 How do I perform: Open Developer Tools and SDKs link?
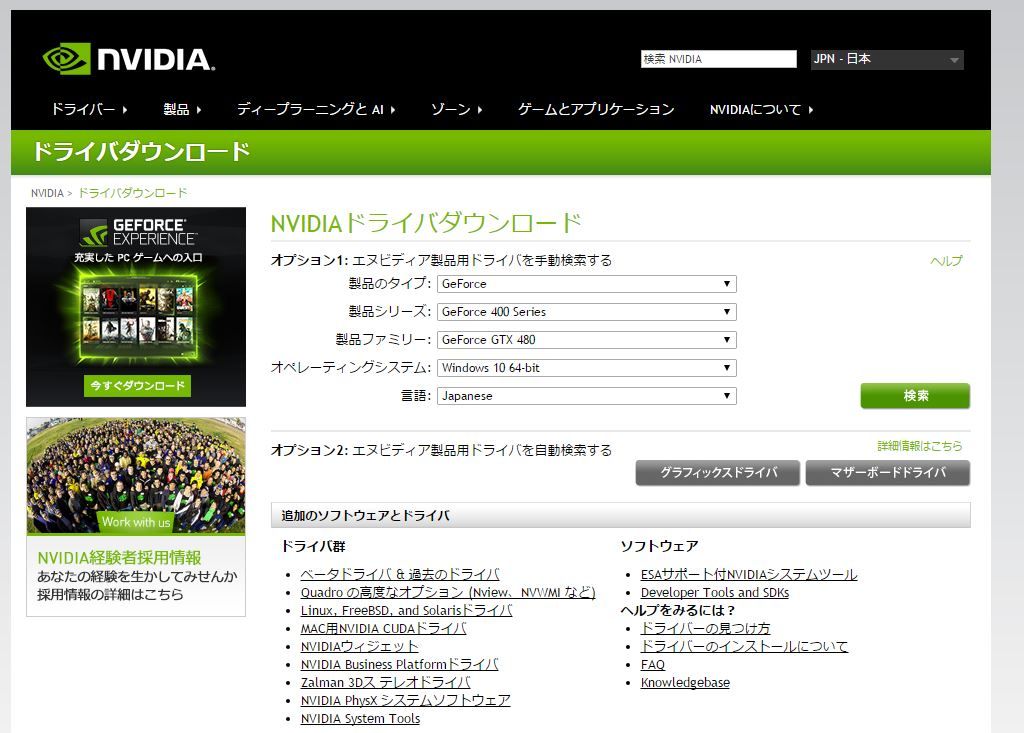[714, 593]
